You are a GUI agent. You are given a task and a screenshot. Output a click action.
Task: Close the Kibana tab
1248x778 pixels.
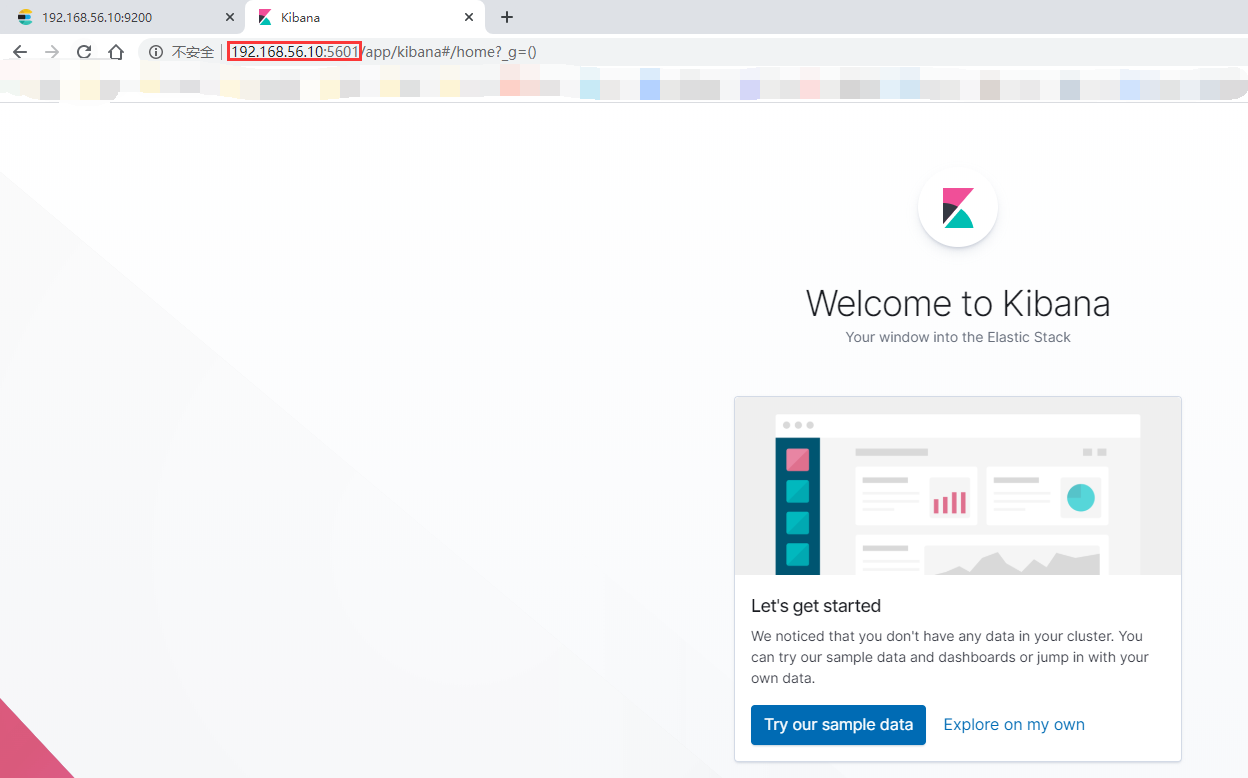click(469, 17)
